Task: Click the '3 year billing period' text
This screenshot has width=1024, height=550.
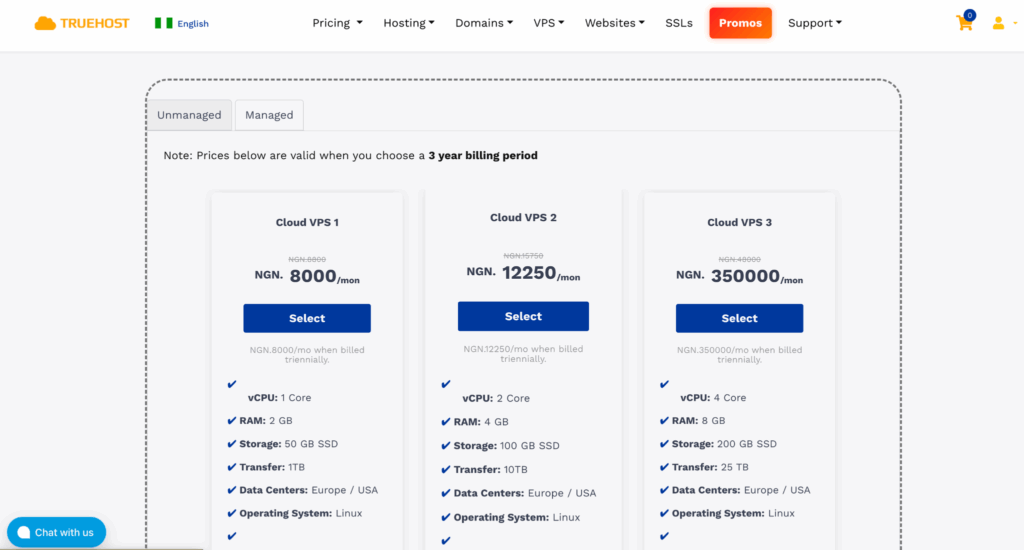Action: pyautogui.click(x=483, y=155)
